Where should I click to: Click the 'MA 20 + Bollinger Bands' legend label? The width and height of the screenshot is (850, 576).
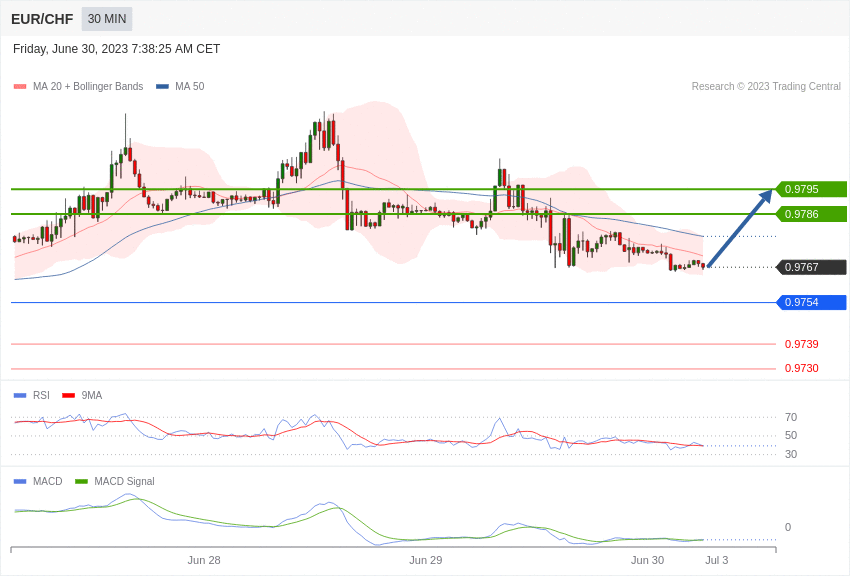coord(88,86)
